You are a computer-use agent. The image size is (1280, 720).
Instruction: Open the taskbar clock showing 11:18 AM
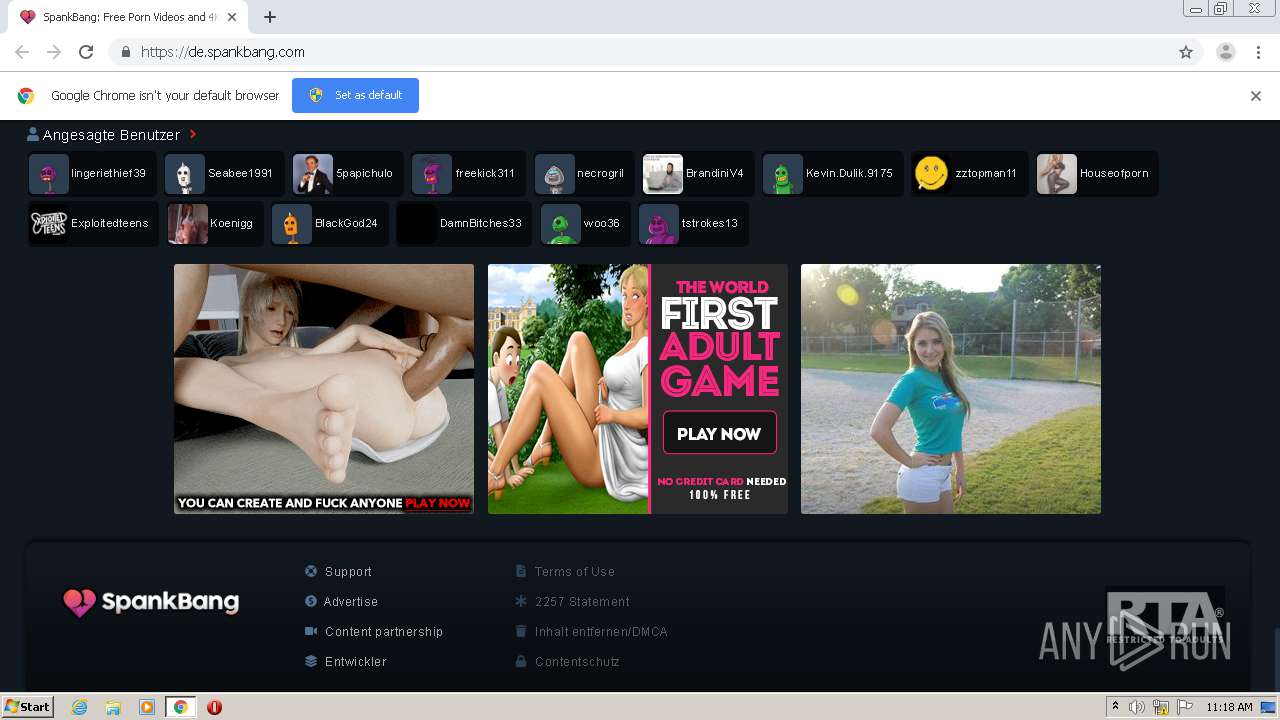(x=1229, y=707)
